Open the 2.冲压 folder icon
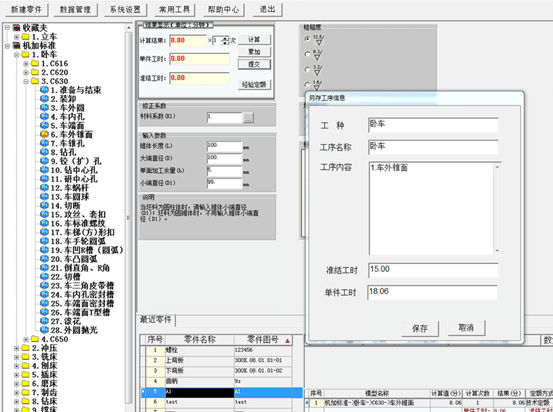The image size is (553, 412). coord(26,348)
